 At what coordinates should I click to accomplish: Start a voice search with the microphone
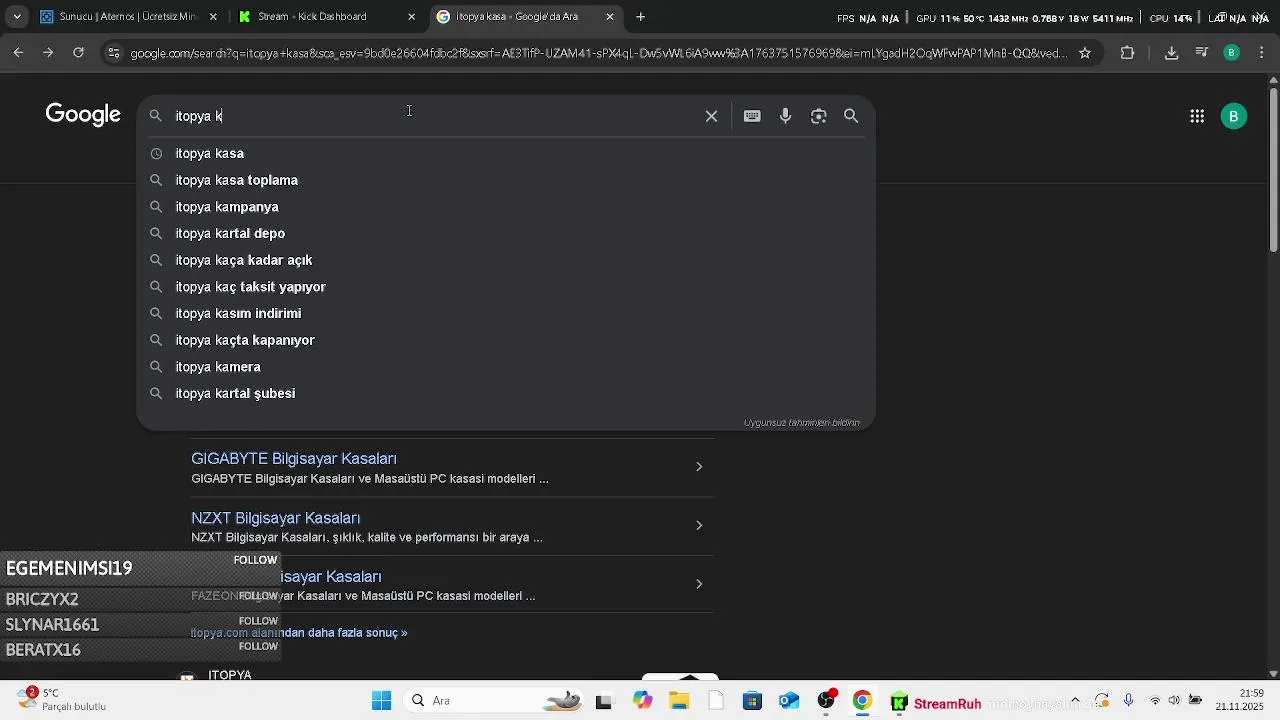click(x=785, y=116)
